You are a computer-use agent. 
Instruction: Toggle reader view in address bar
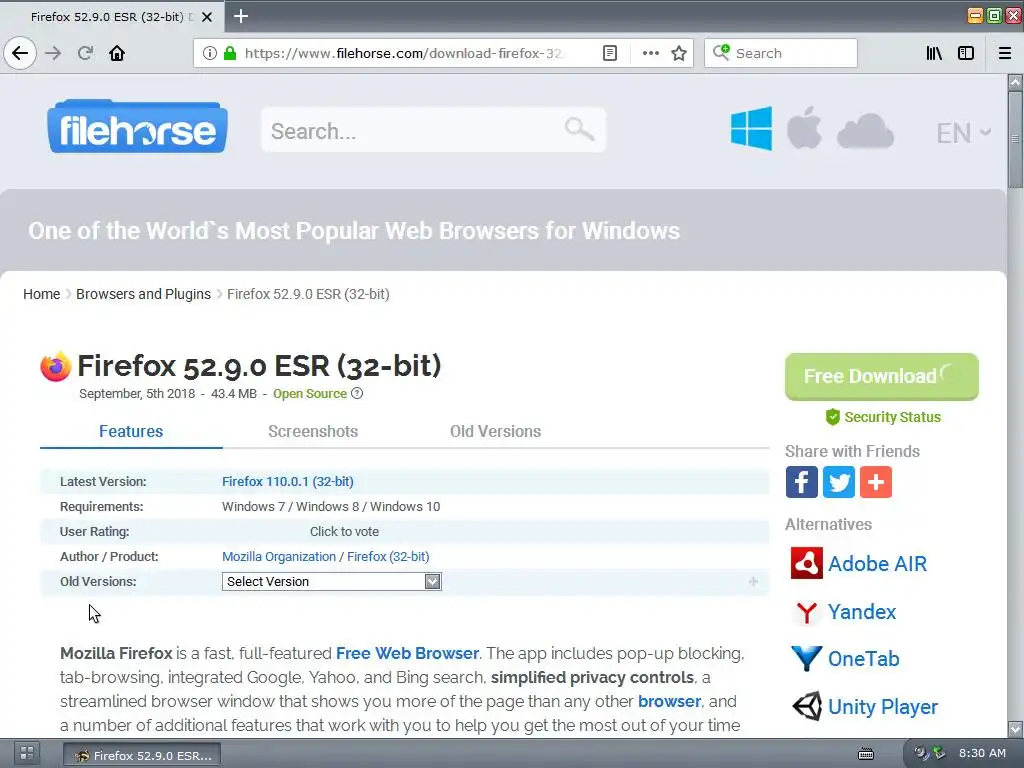pos(609,53)
